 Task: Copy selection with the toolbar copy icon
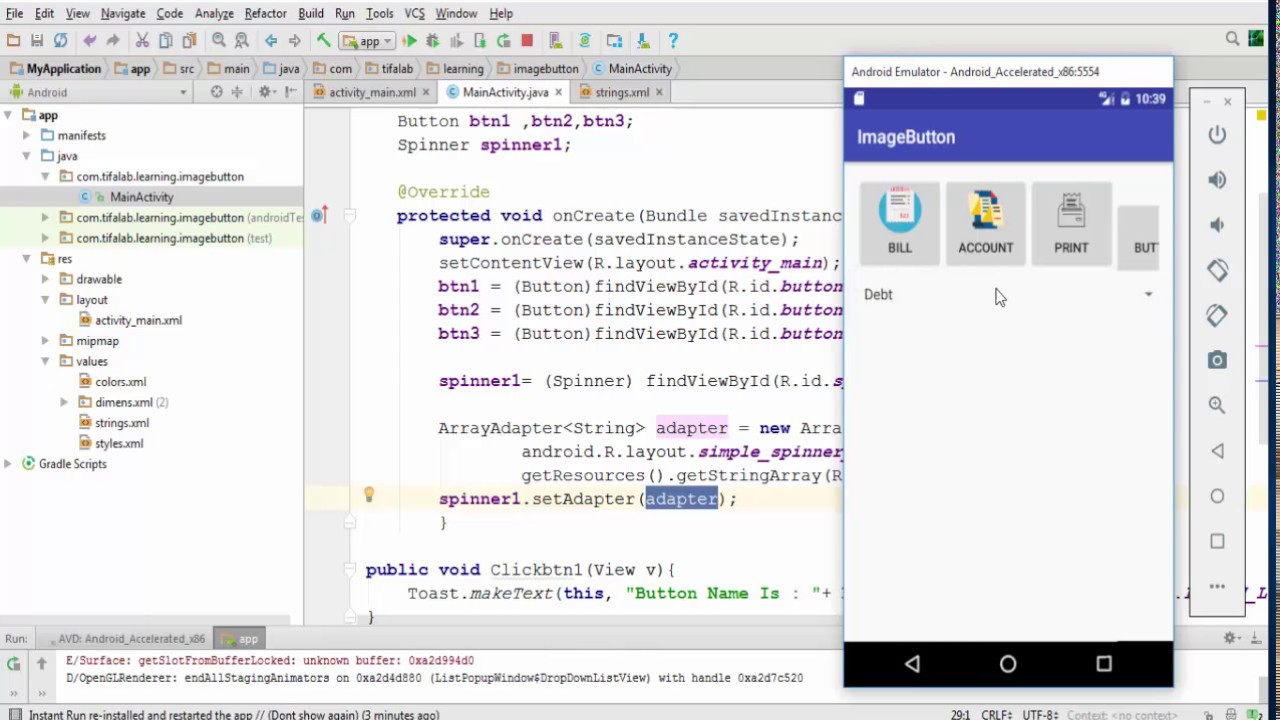166,41
